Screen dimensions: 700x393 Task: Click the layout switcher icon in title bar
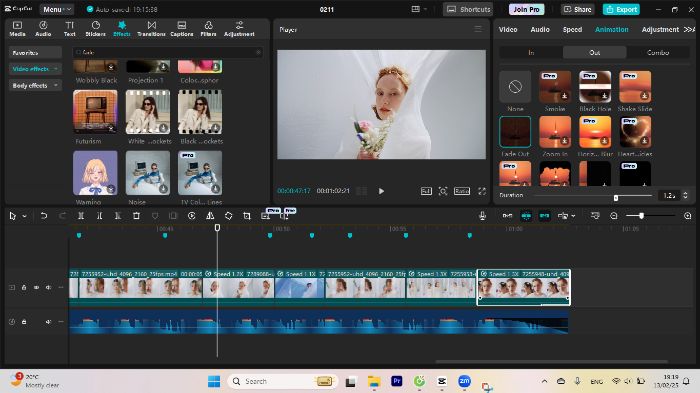(416, 9)
